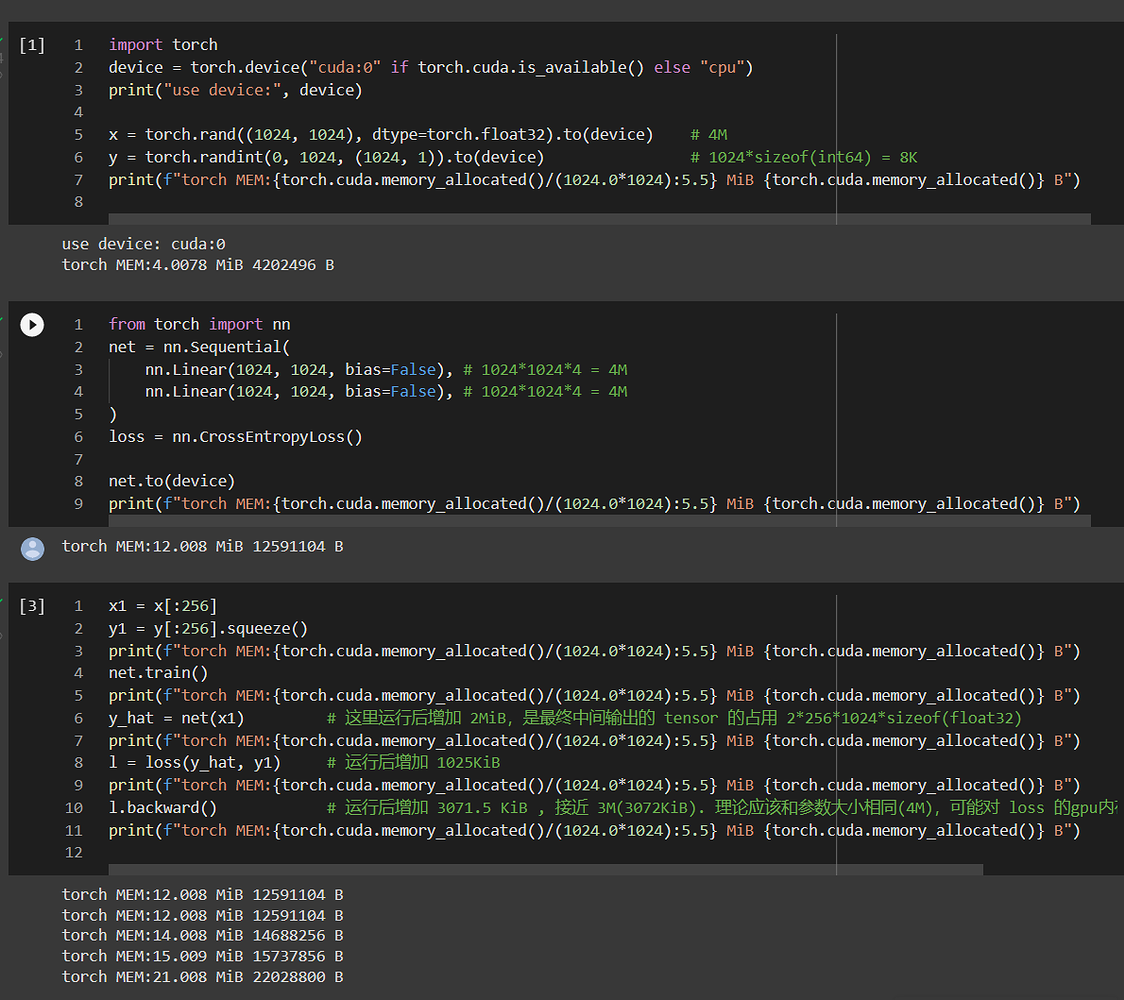Run the second code cell
1124x1000 pixels.
tap(32, 325)
